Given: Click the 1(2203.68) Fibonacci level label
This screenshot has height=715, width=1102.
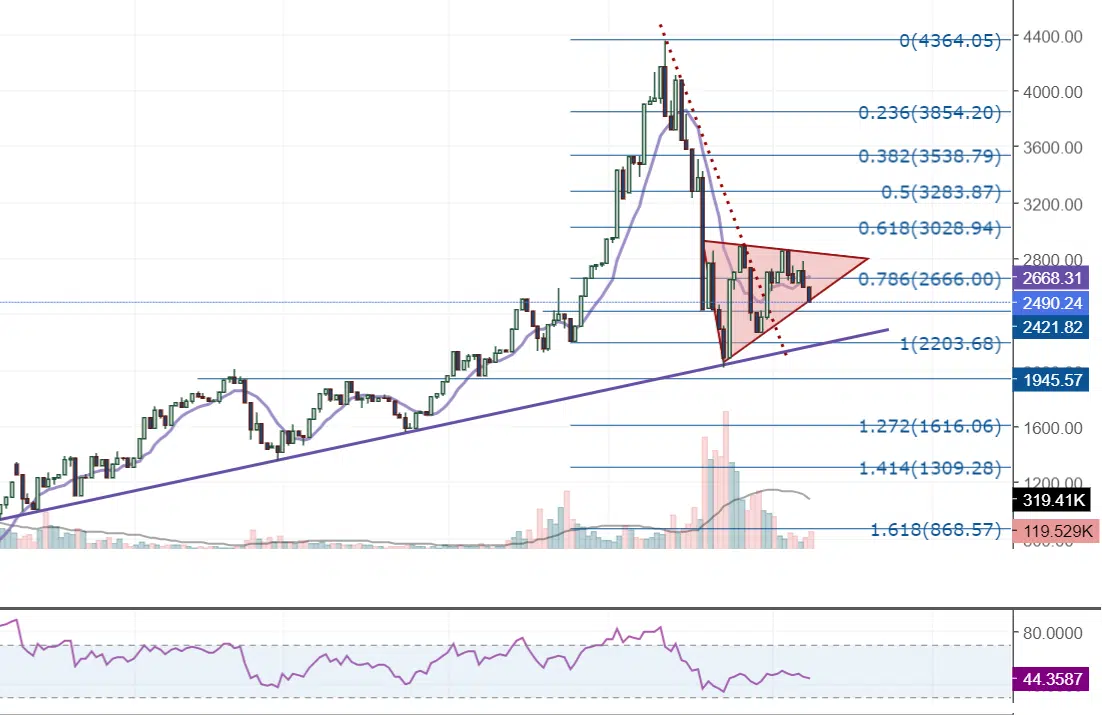Looking at the screenshot, I should pos(950,344).
